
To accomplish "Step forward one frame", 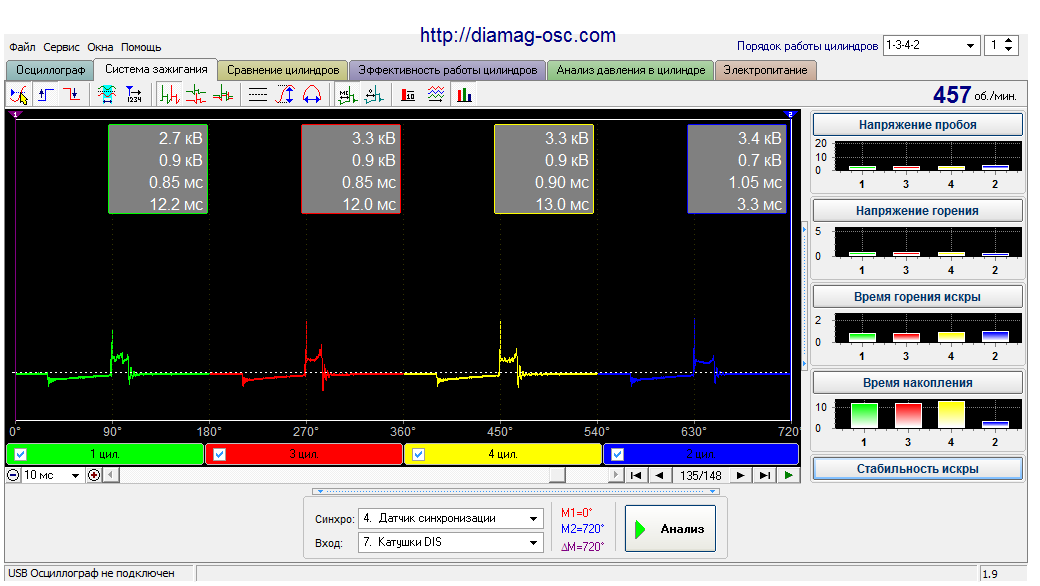I will point(741,475).
